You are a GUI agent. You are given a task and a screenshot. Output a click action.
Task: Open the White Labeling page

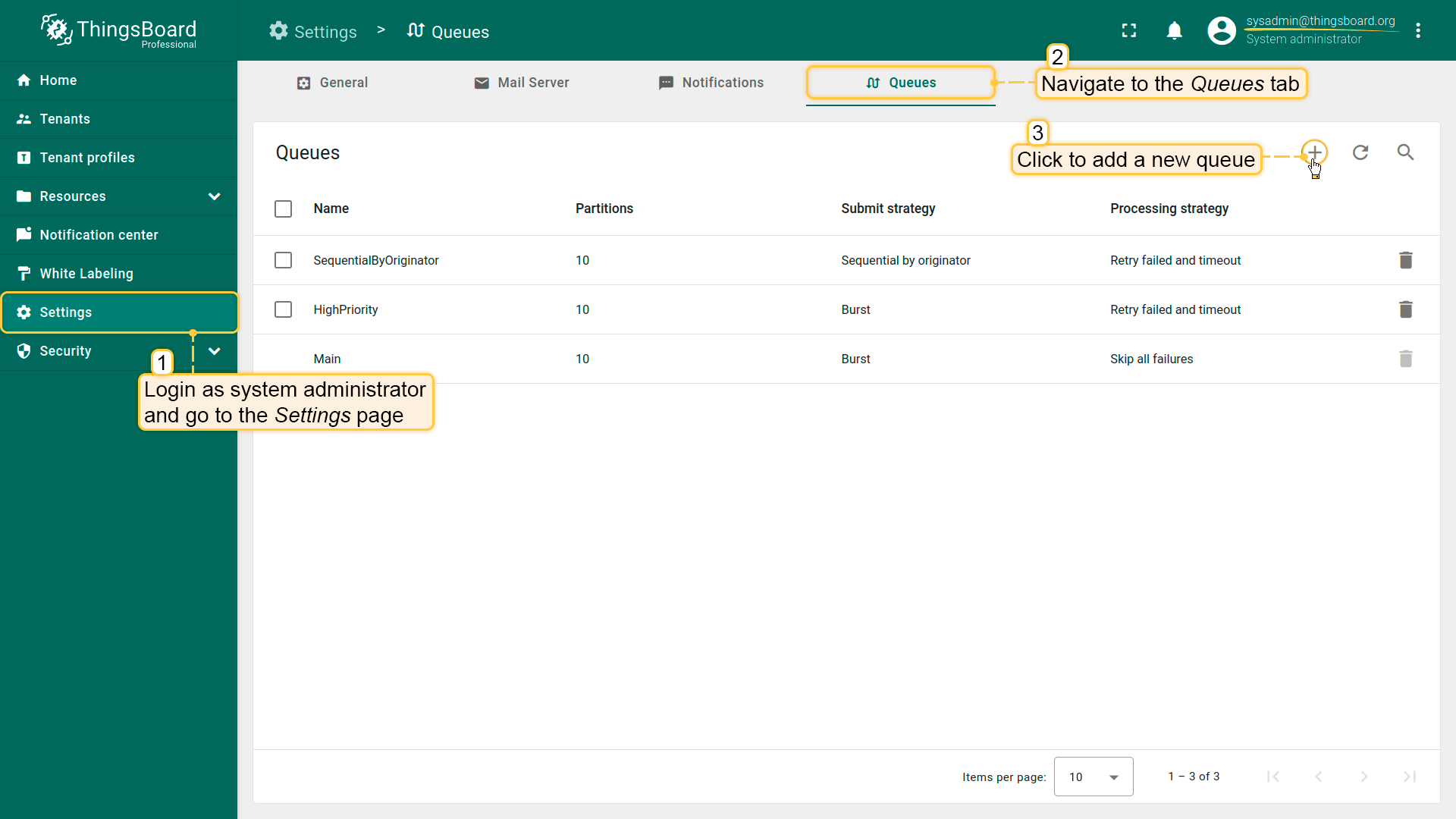(86, 274)
